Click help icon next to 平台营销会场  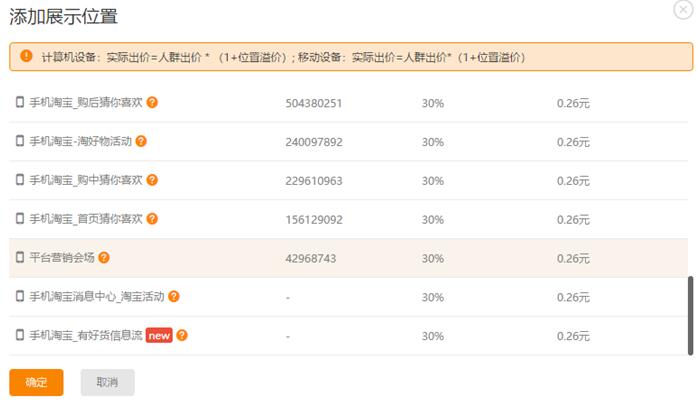(104, 257)
